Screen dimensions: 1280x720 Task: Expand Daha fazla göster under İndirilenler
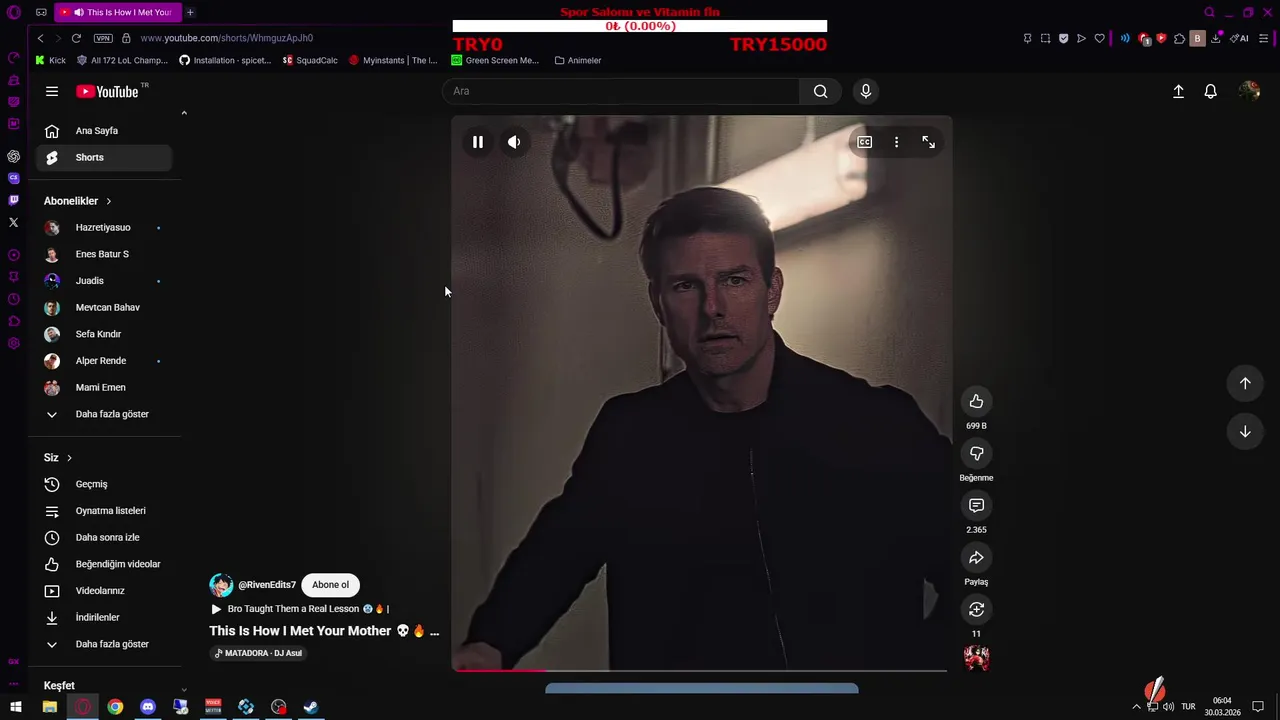tap(104, 644)
